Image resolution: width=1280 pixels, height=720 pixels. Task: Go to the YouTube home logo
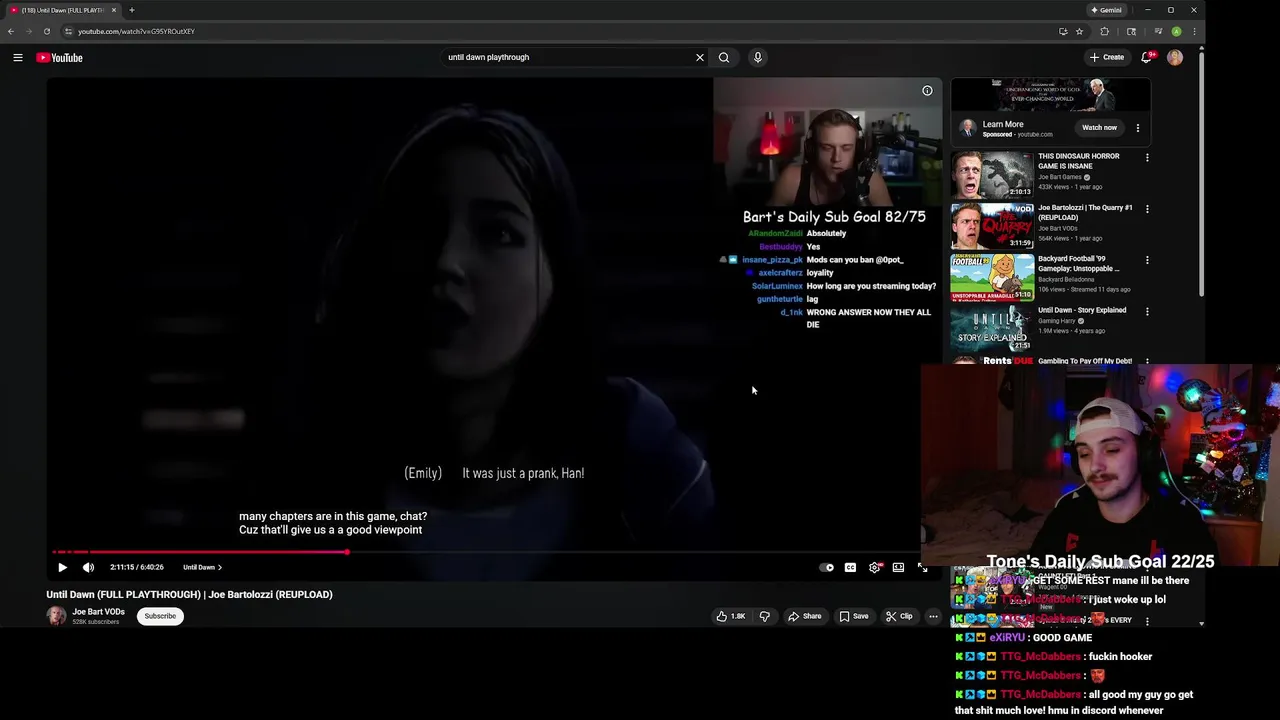(x=59, y=57)
